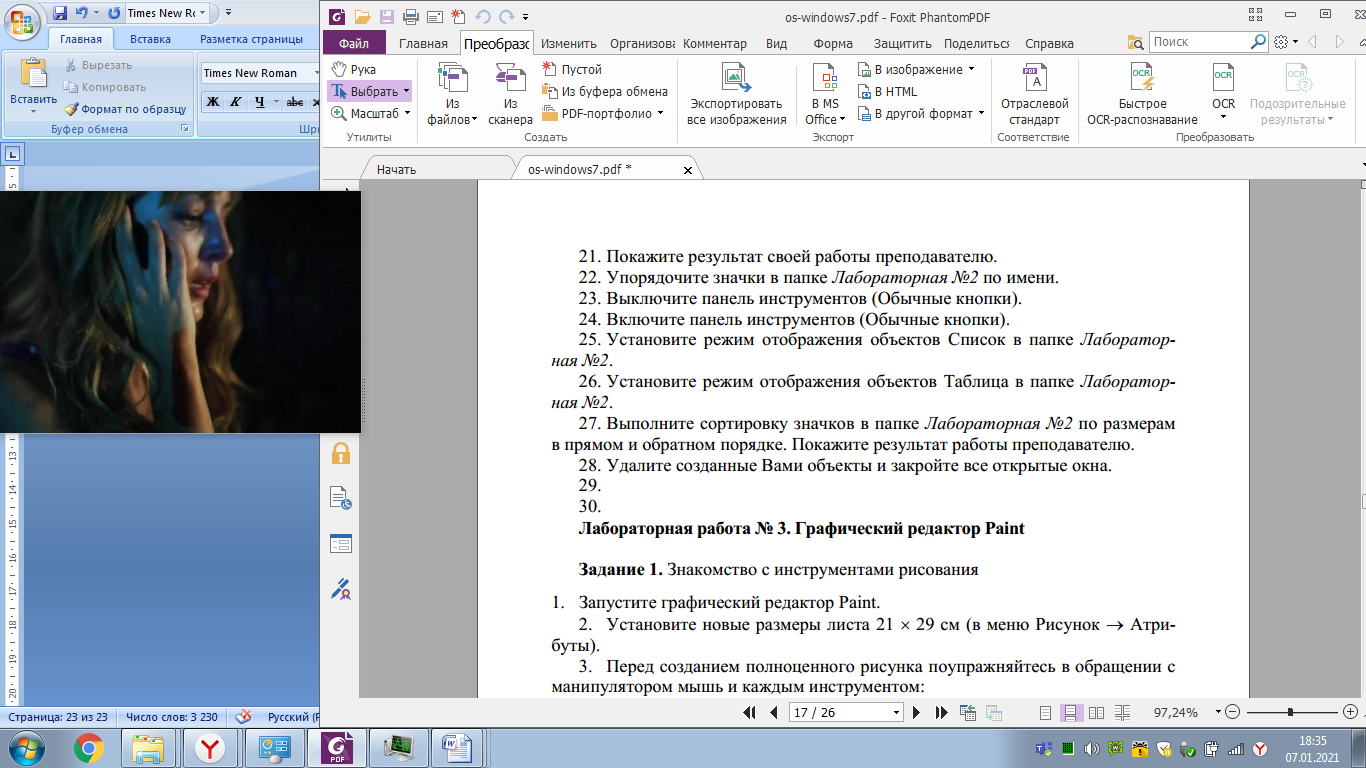Switch to Вставка tab in Word
Screen dimensions: 1366x768
click(x=150, y=39)
